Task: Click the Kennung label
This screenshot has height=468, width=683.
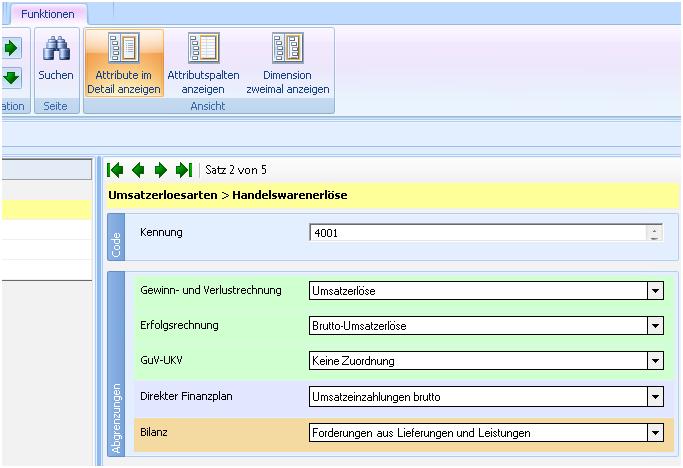Action: pos(161,232)
